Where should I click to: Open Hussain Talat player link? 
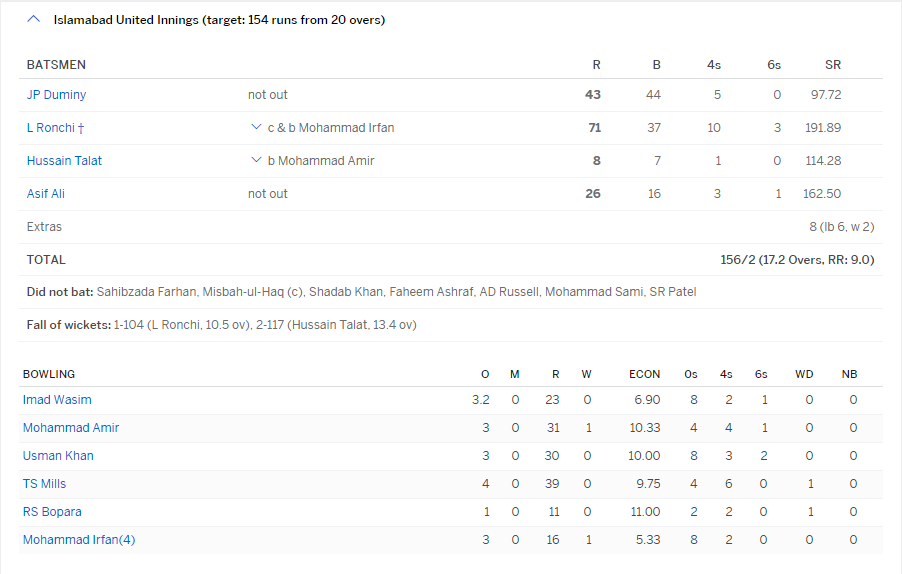64,160
